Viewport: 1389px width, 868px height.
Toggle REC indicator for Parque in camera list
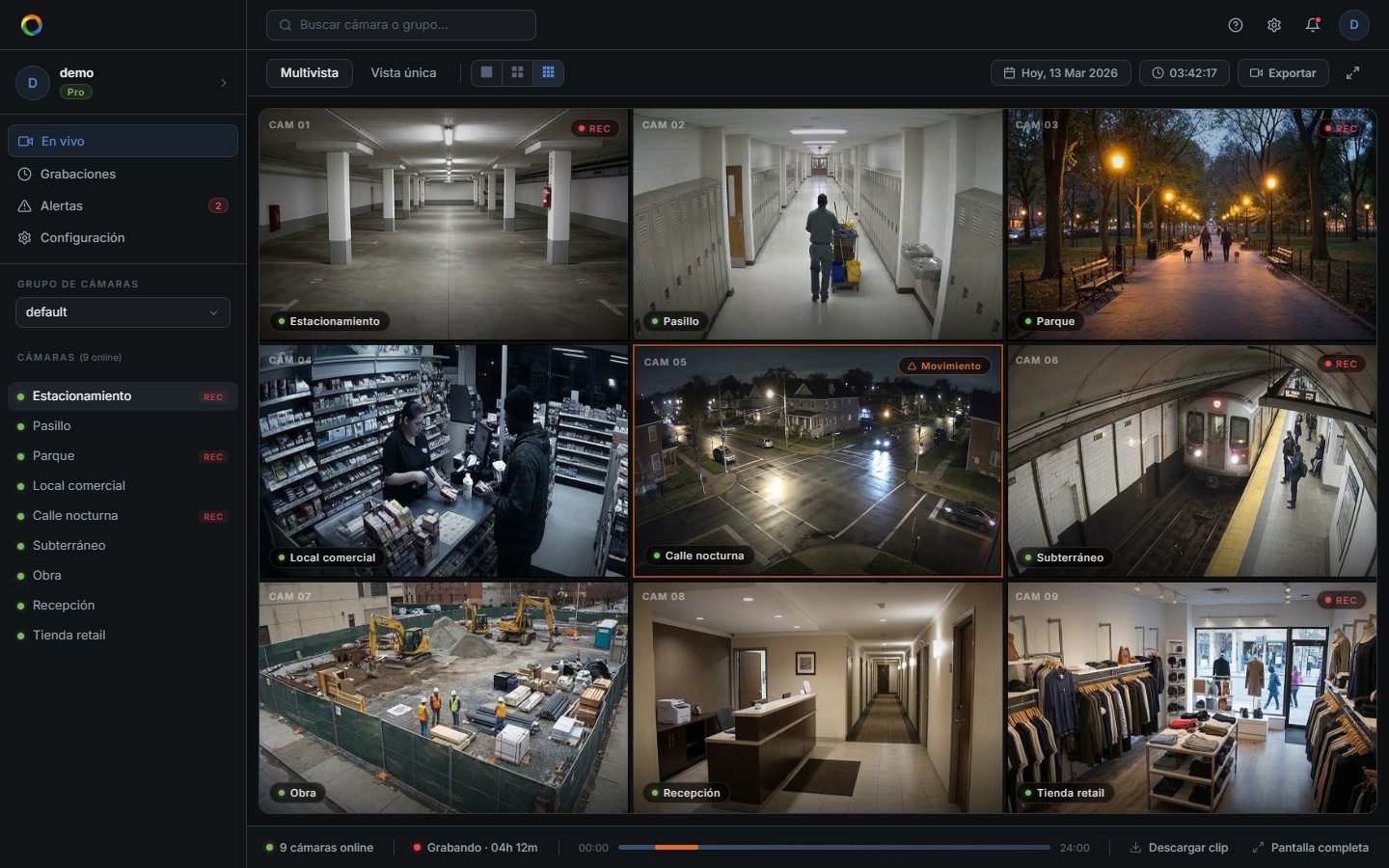click(x=213, y=457)
